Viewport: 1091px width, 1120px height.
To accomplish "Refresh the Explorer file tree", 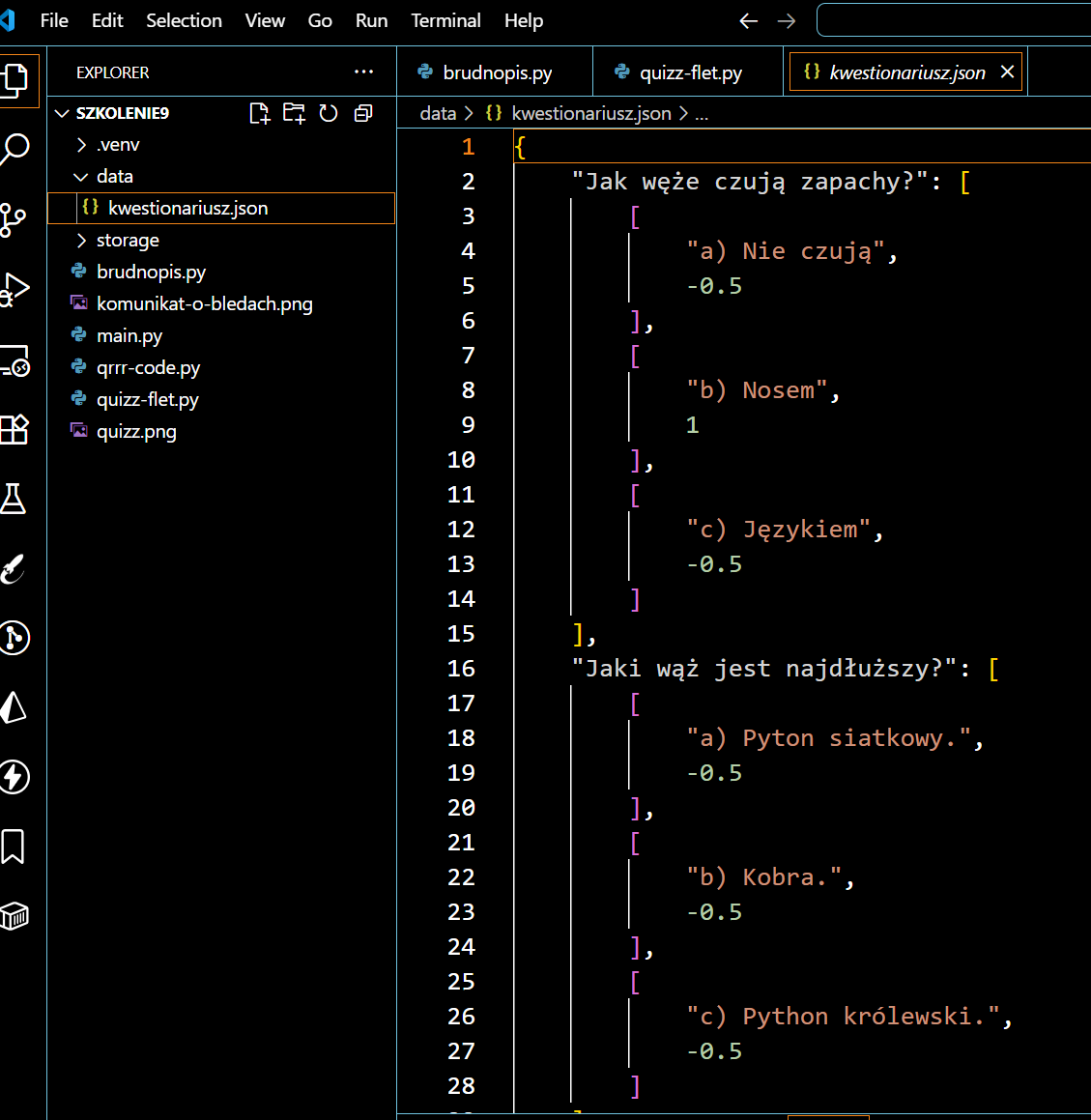I will click(x=329, y=113).
